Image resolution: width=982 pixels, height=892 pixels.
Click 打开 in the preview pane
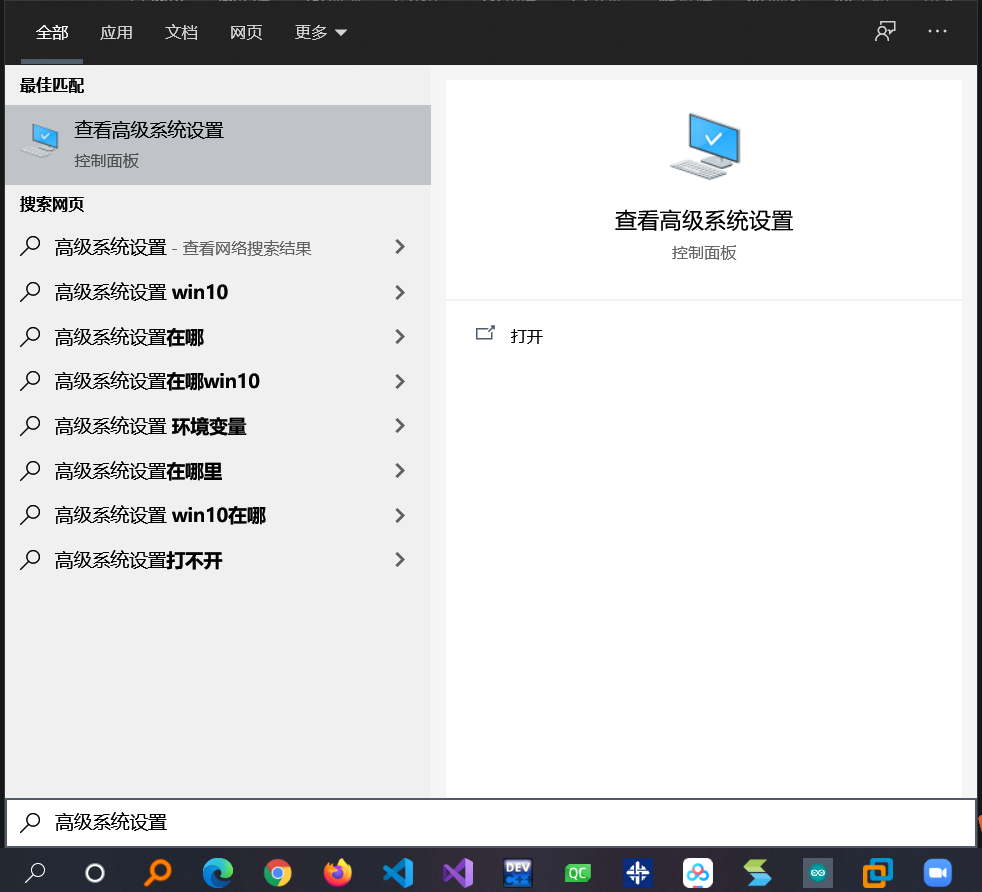527,336
